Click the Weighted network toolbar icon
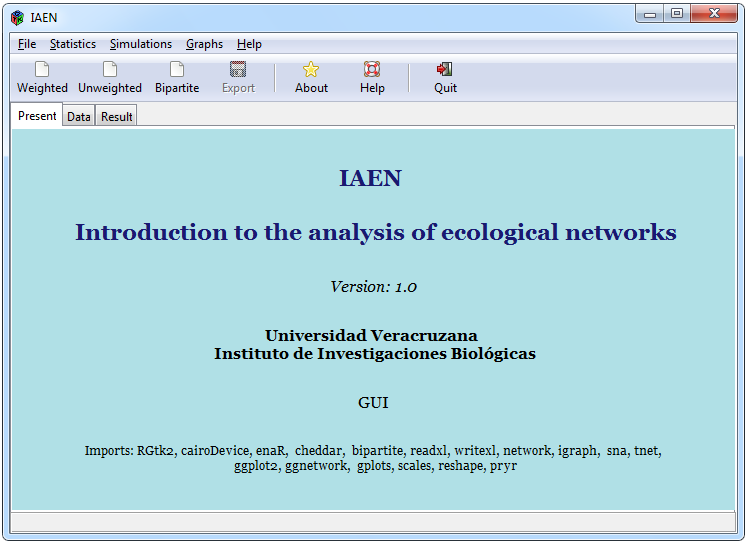This screenshot has height=543, width=746. [42, 69]
